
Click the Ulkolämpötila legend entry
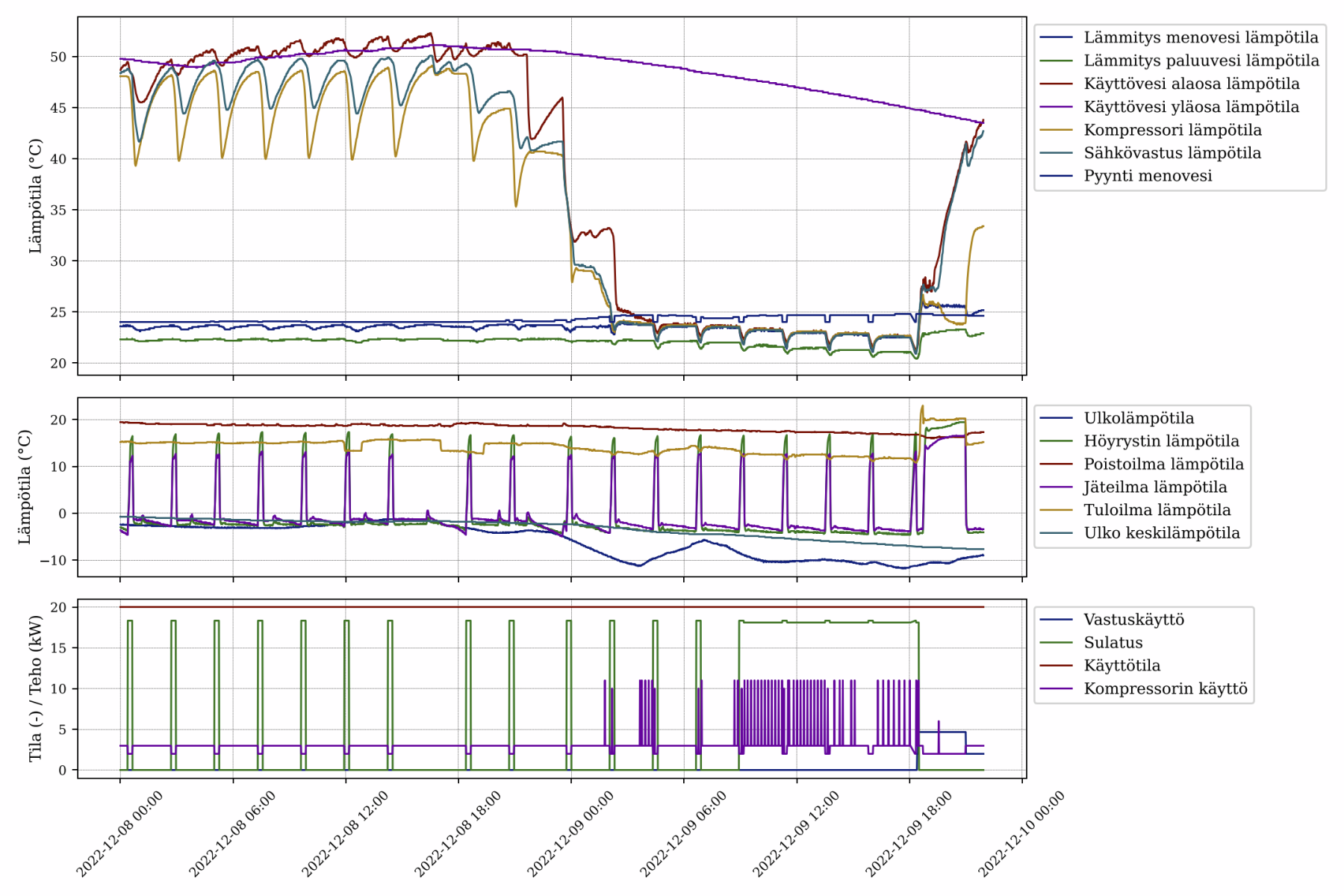point(1139,418)
